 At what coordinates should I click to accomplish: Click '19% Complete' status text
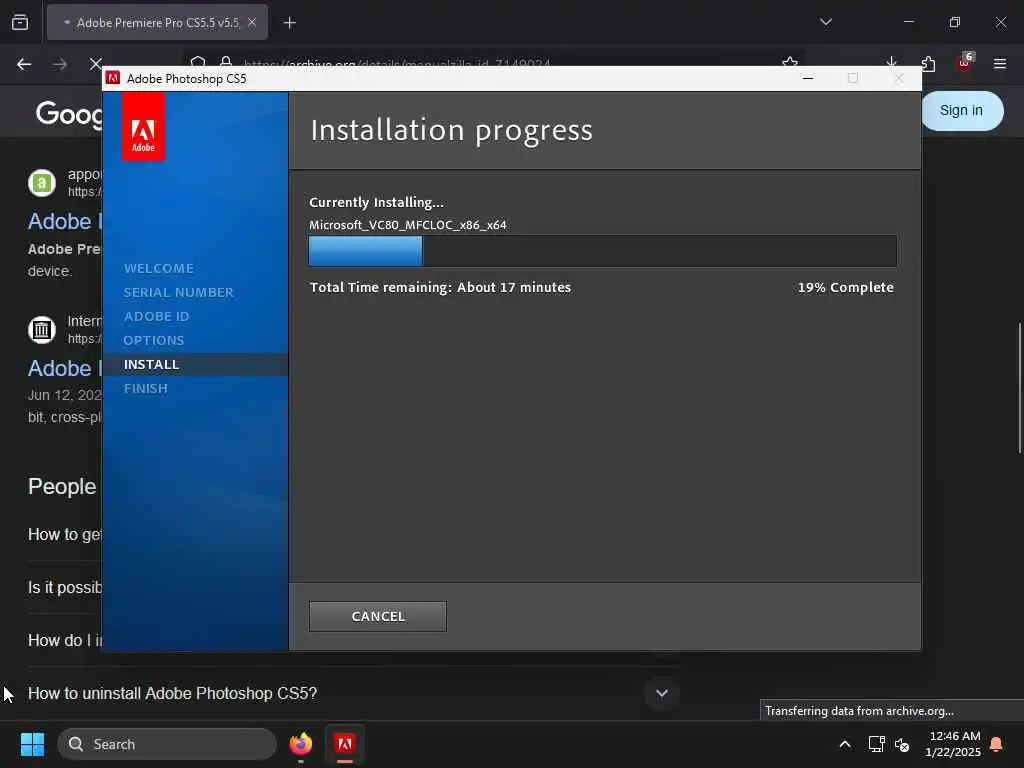845,287
